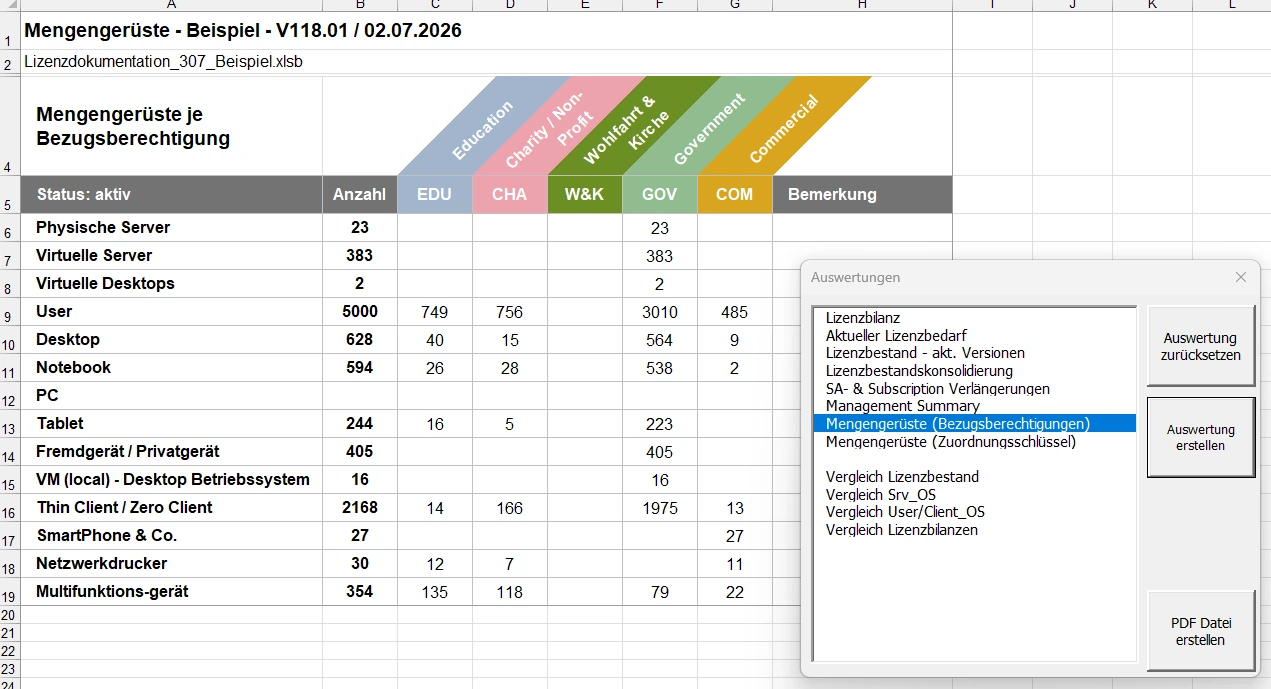
Task: Click the CHA value 166 cell
Action: pos(510,507)
